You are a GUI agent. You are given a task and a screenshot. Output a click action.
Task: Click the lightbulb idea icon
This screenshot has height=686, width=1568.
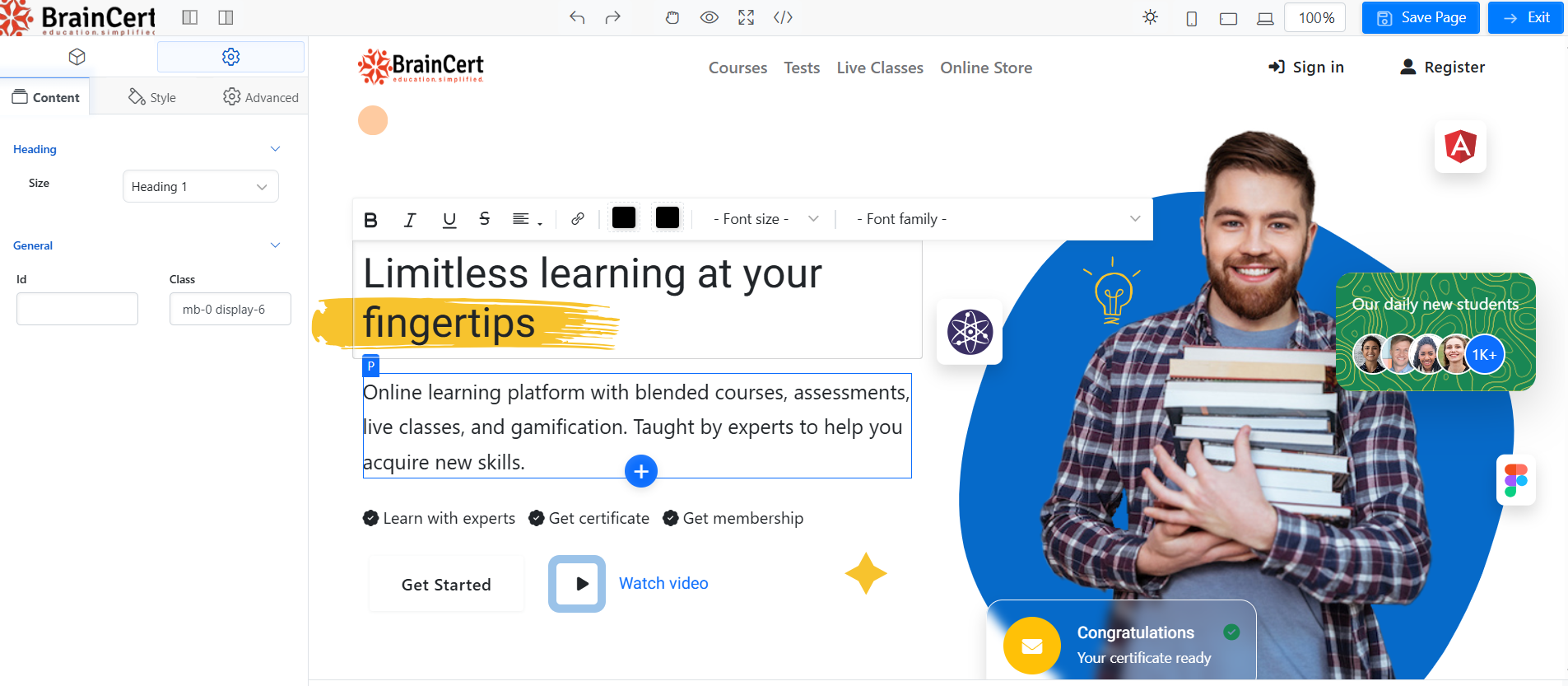click(x=1113, y=291)
